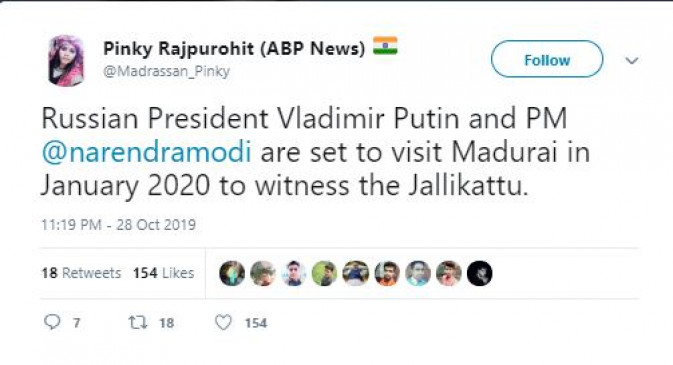Open Pinky Rajpurohit's profile picture
Screen dimensions: 673x365
[66, 61]
